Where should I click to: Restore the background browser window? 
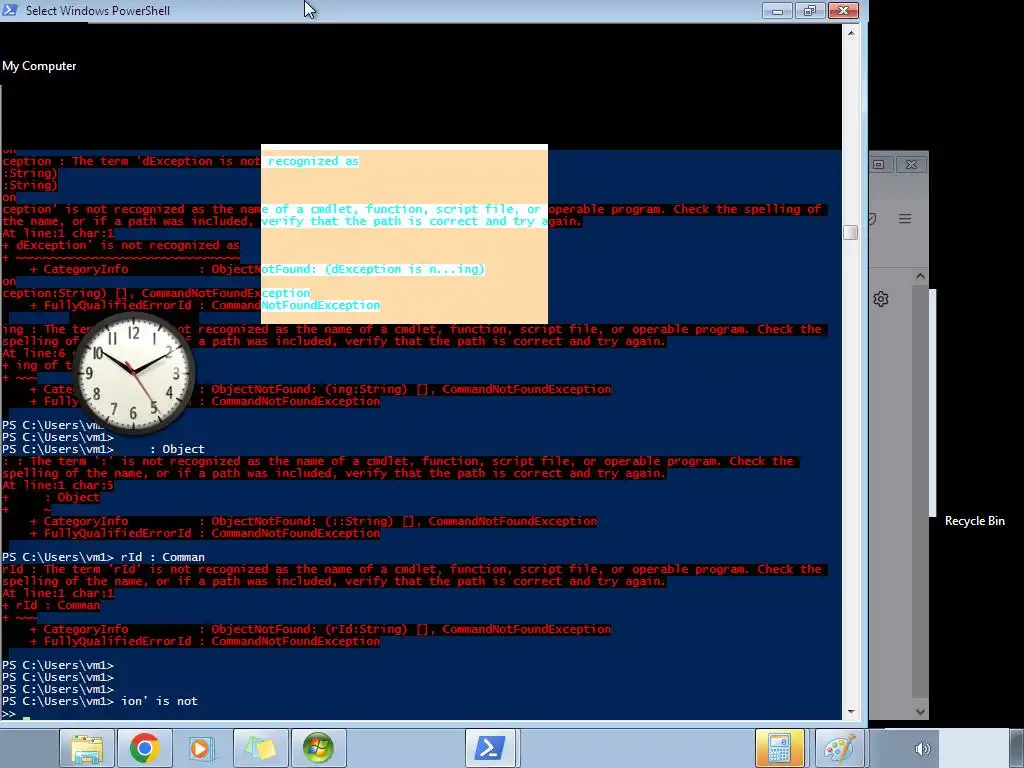click(879, 165)
